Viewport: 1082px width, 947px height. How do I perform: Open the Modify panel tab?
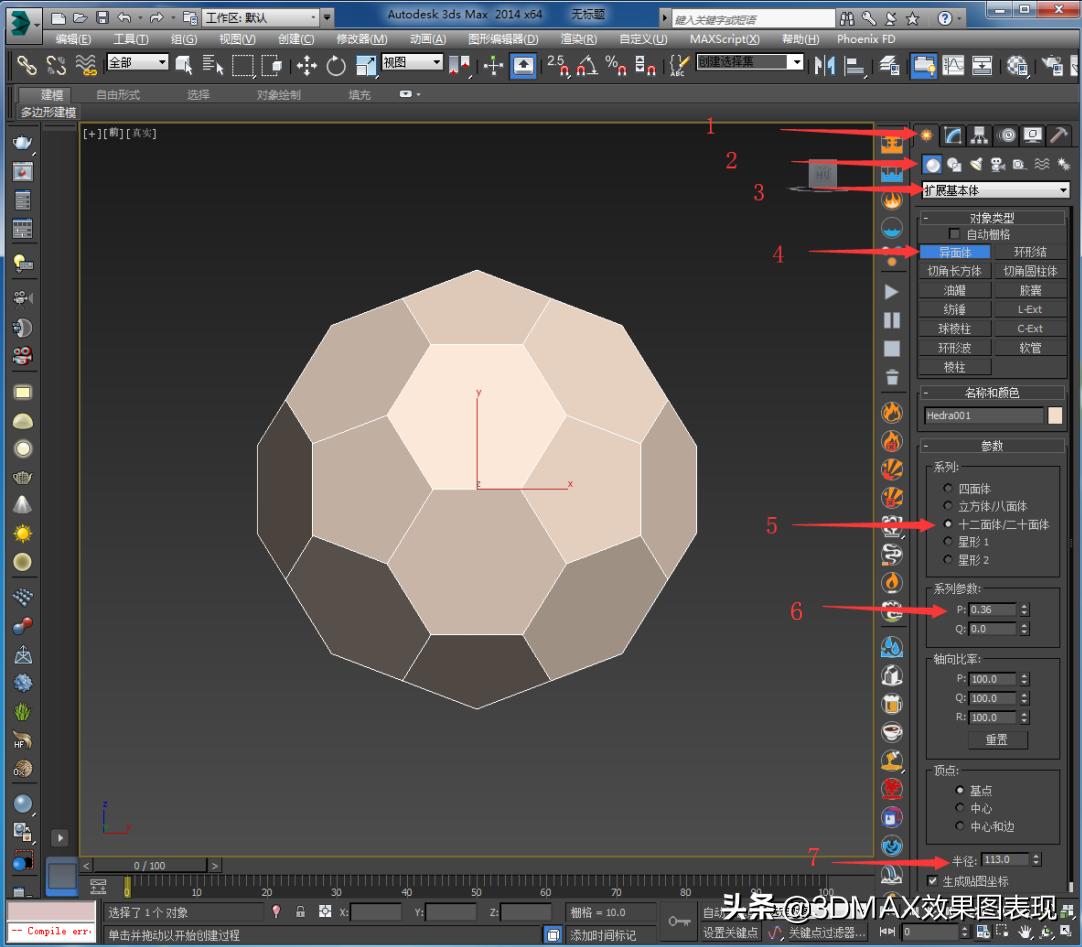point(954,135)
